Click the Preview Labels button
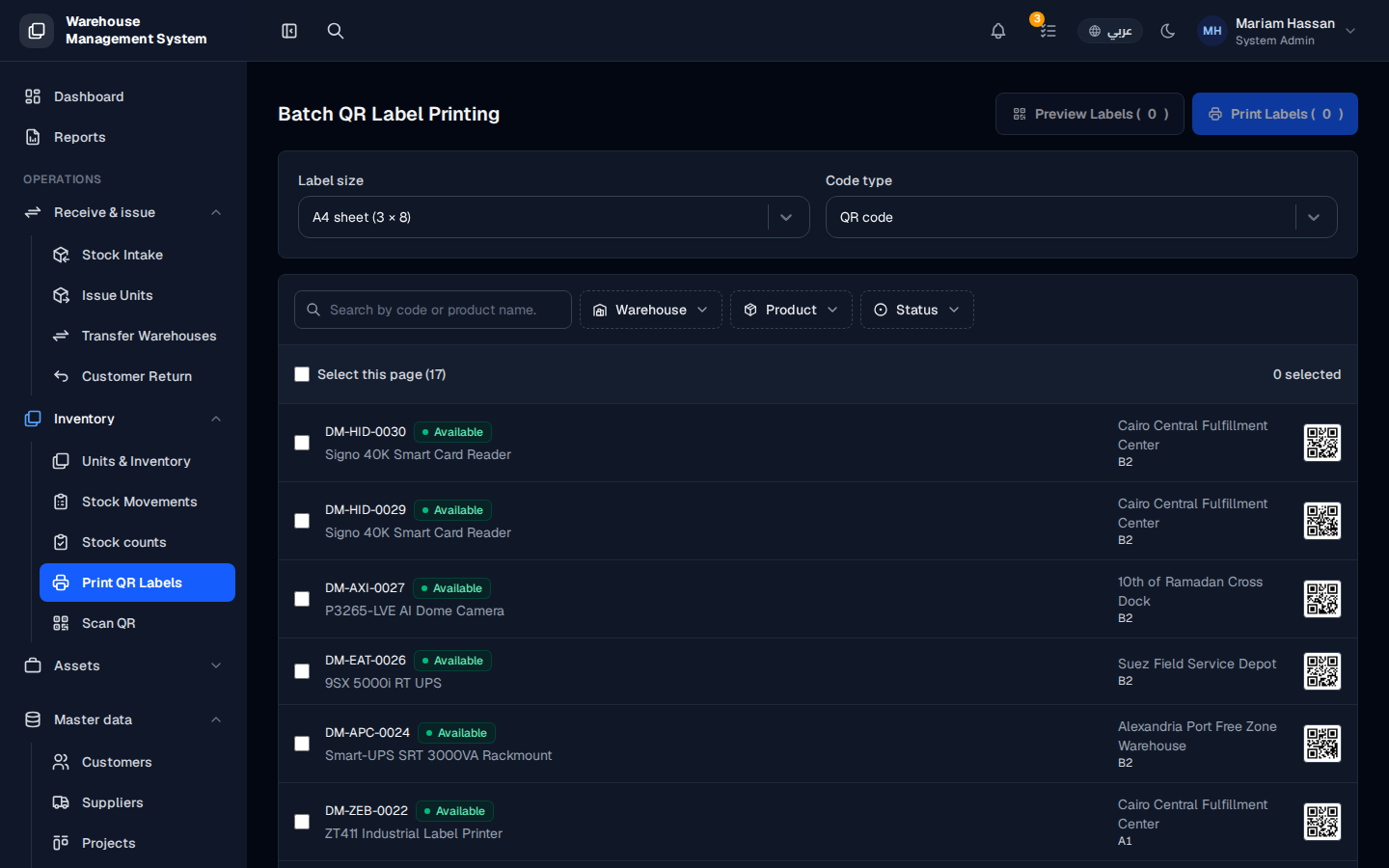This screenshot has width=1389, height=868. (x=1090, y=114)
